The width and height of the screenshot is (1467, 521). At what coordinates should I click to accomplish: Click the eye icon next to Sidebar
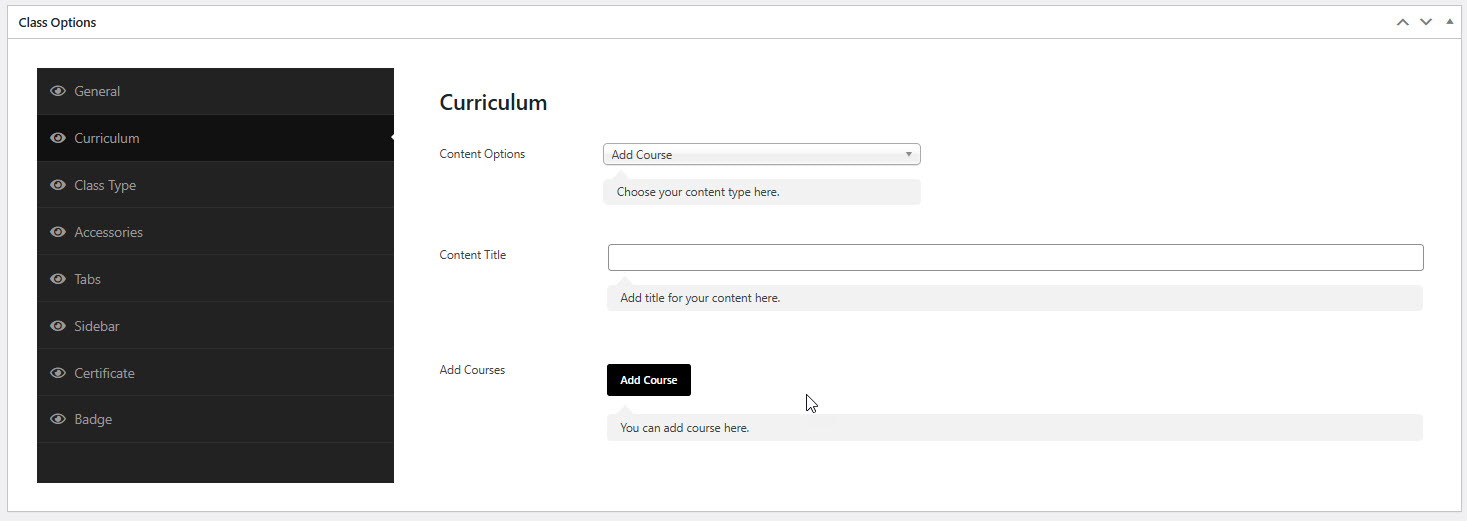point(58,326)
